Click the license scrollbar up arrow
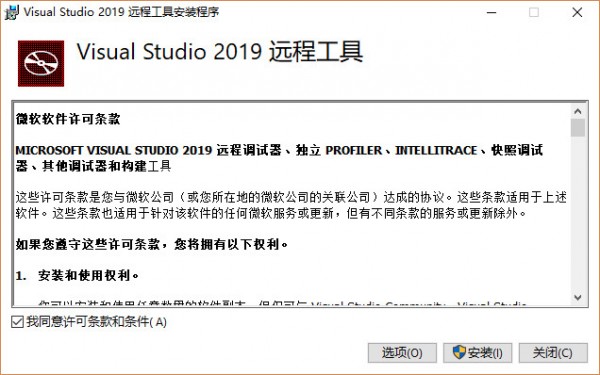 click(x=578, y=111)
